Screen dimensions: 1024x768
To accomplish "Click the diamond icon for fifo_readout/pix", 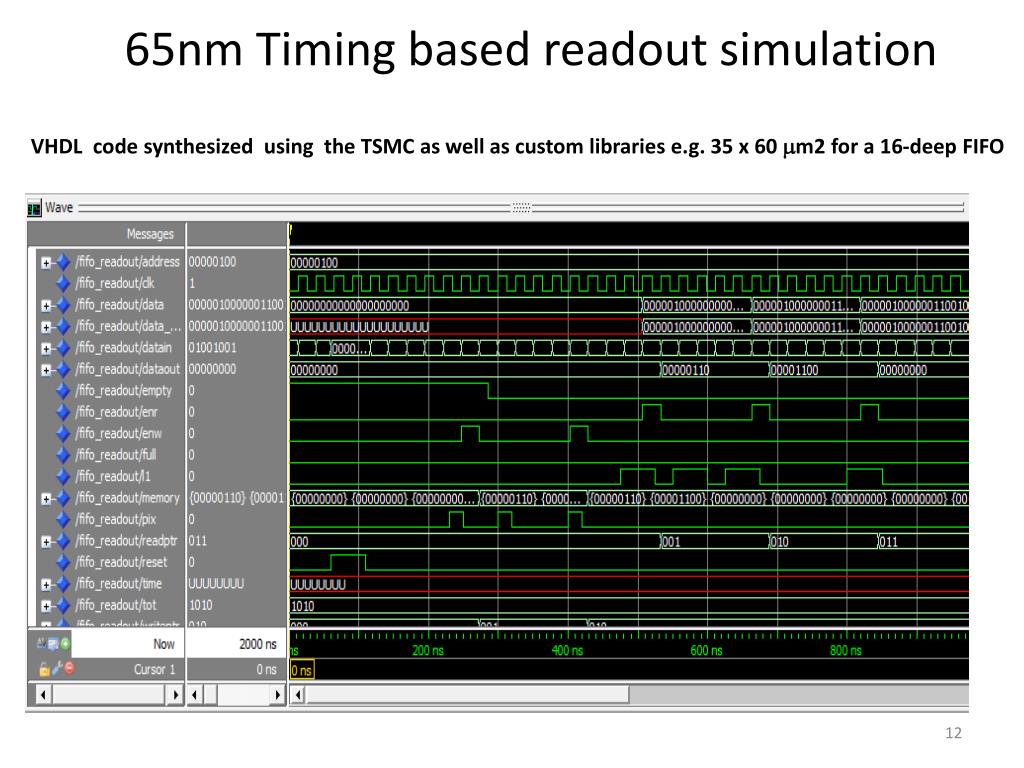I will coord(63,520).
